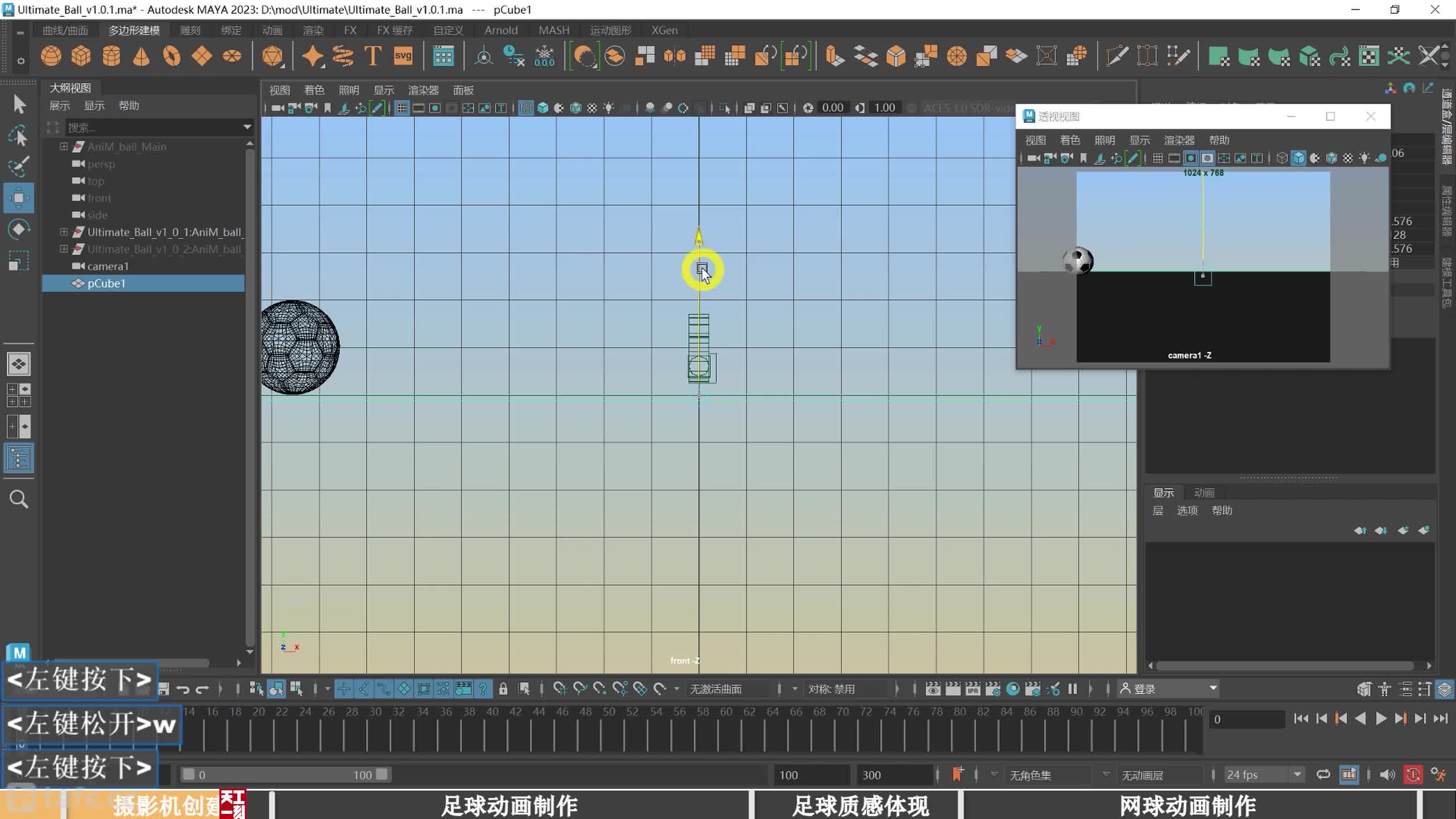Screen dimensions: 1456x819
Task: Switch to the 多边形建模 shelf tab
Action: 134,30
